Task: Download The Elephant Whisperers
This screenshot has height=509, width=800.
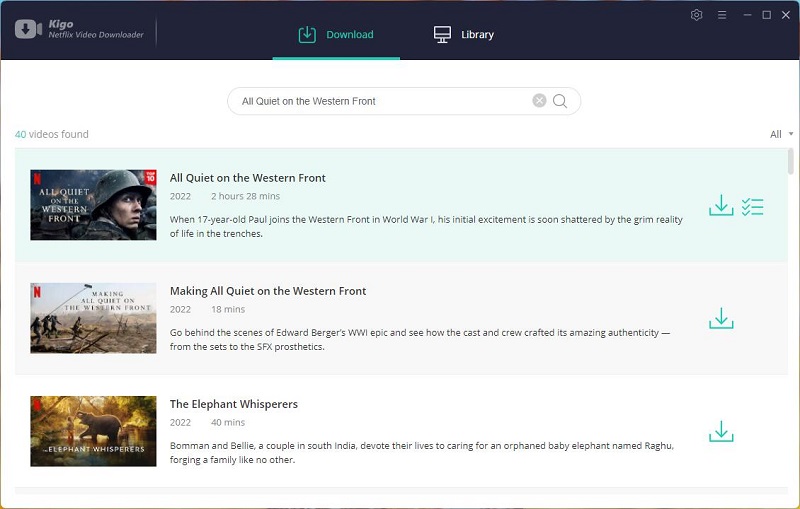Action: [x=721, y=431]
